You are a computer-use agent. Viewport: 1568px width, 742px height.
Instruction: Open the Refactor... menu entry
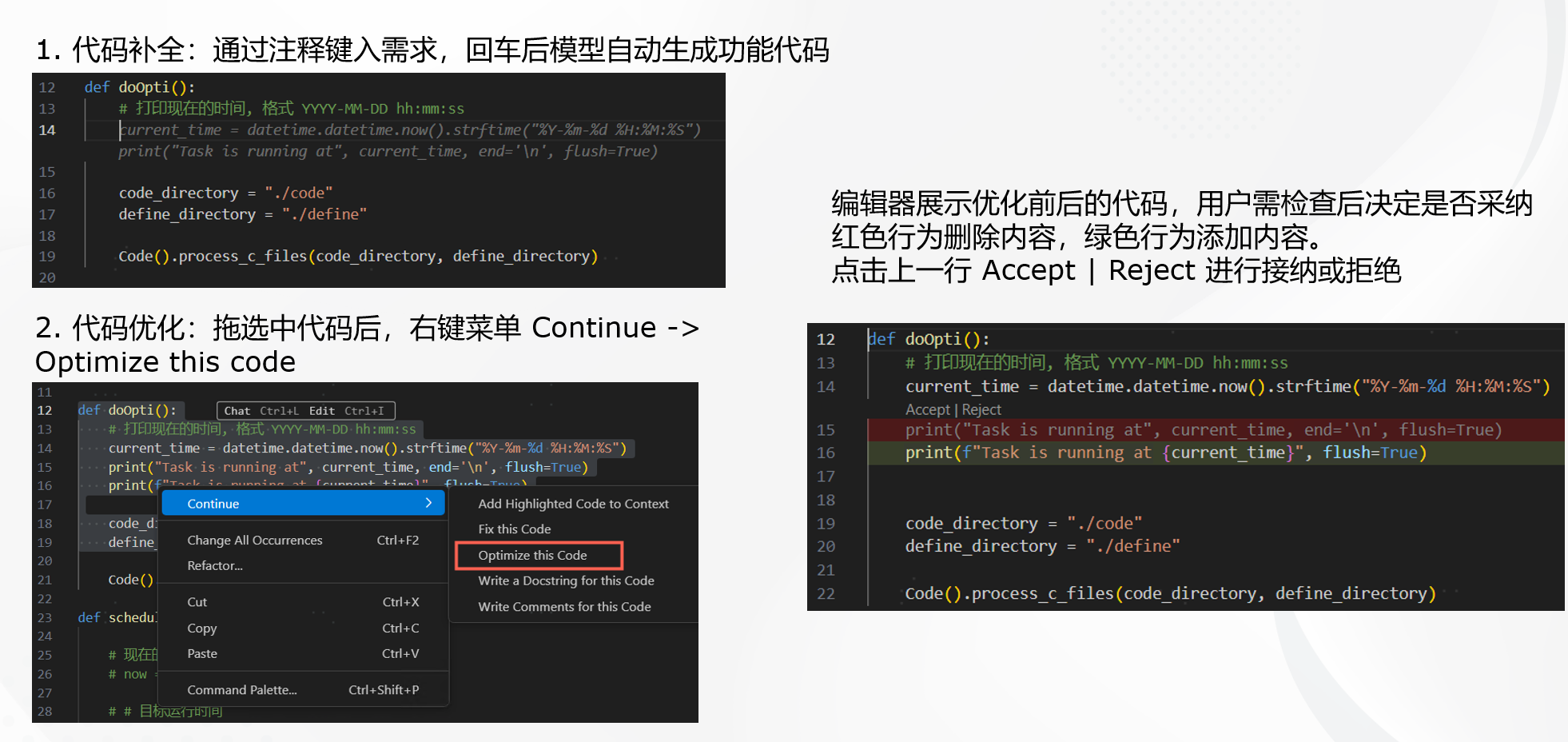tap(215, 565)
